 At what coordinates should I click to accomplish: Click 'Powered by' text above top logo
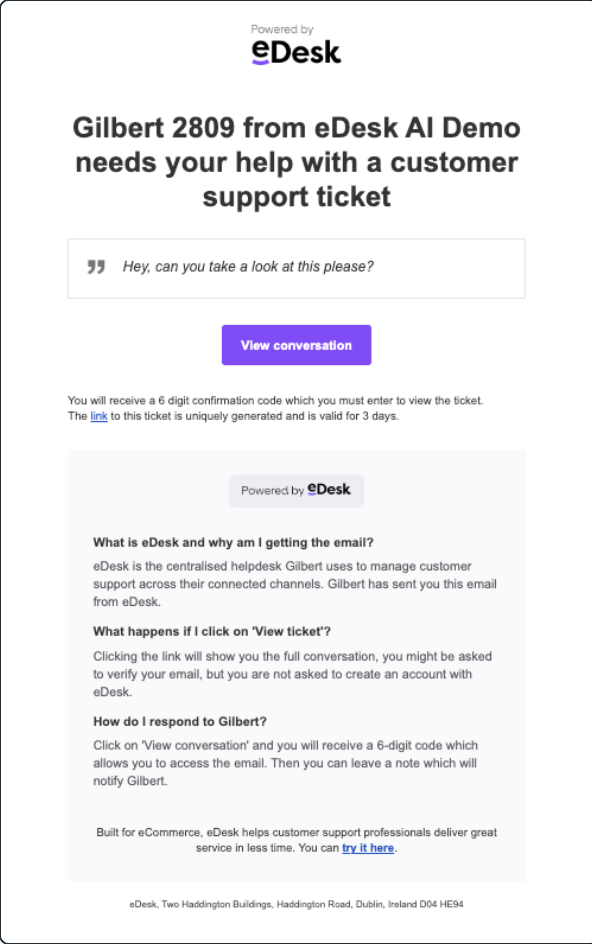coord(282,29)
